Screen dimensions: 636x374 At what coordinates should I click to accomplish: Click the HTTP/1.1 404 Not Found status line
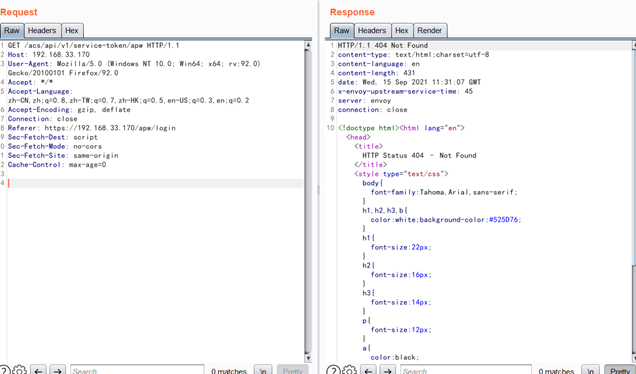click(x=382, y=45)
